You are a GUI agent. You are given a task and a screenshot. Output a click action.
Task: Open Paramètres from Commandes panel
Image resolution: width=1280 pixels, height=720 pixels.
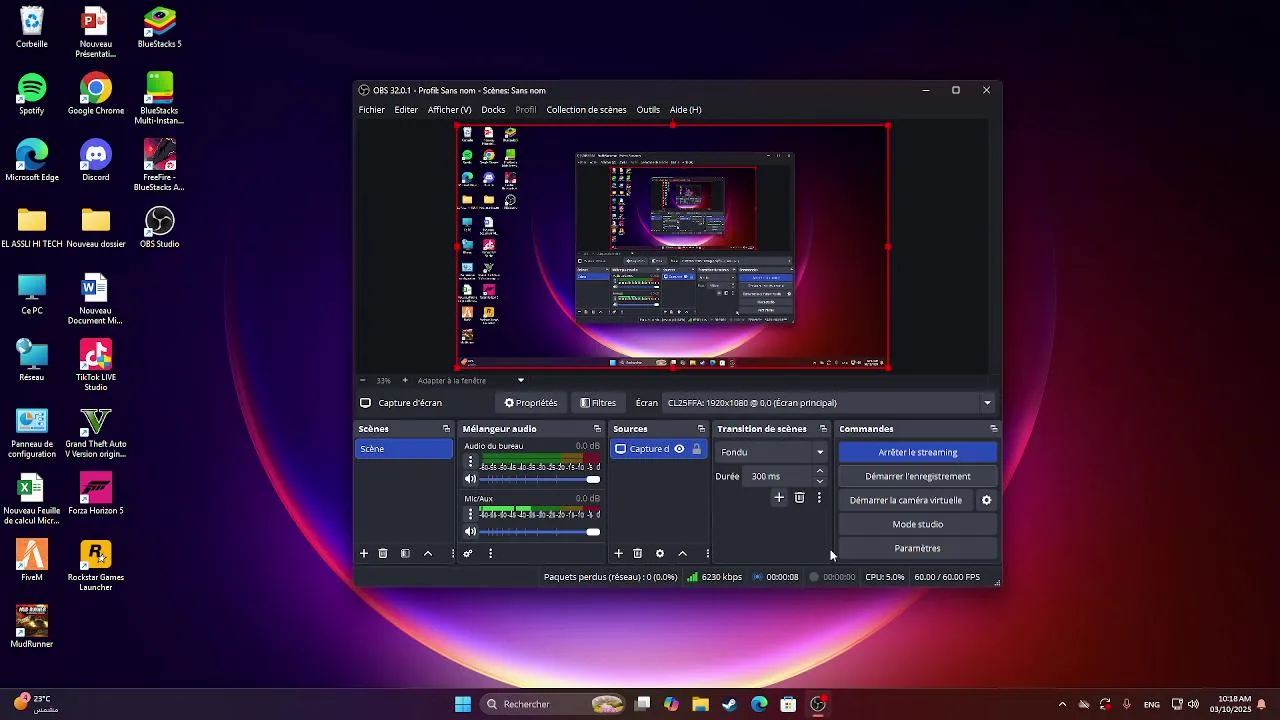point(917,548)
